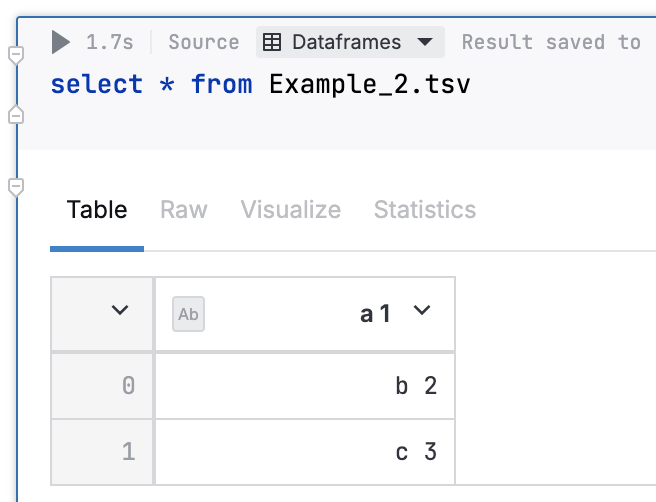Image resolution: width=656 pixels, height=502 pixels.
Task: Select row index 1
Action: (102, 452)
